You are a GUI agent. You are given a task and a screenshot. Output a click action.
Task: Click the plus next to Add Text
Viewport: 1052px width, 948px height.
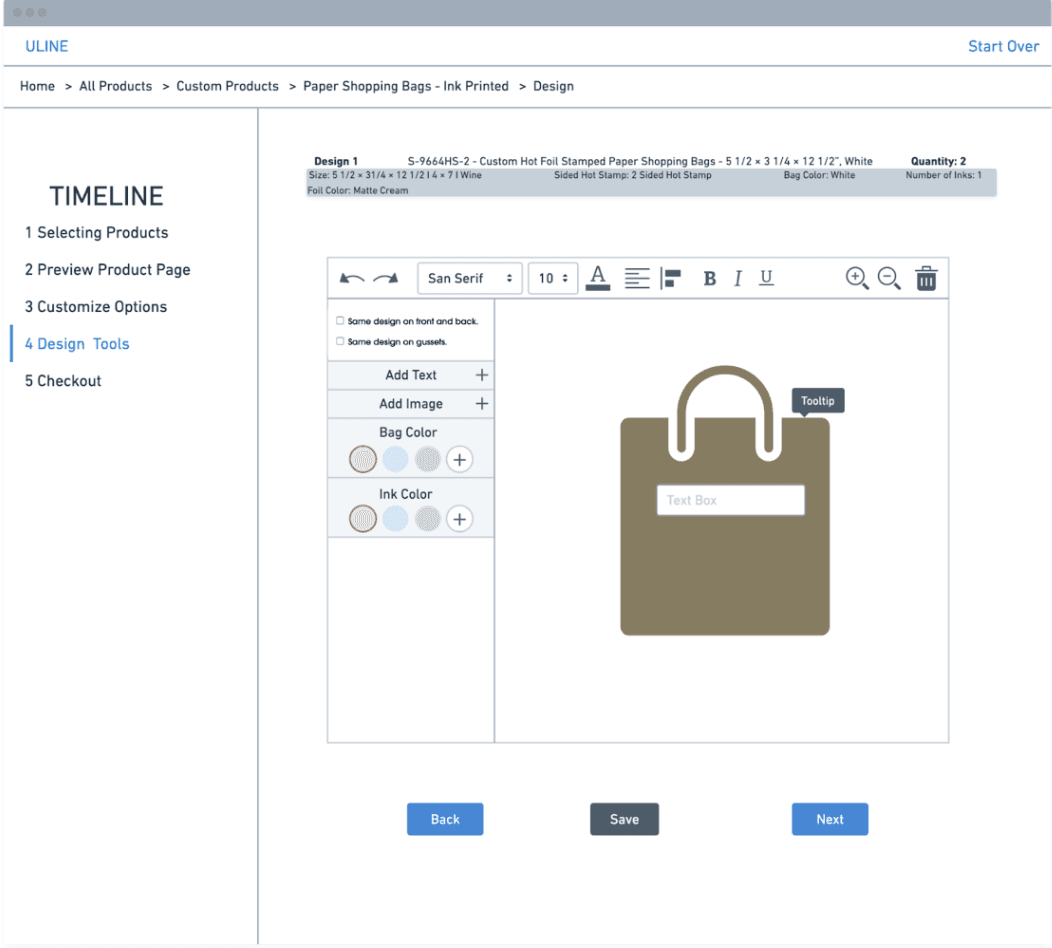pos(482,375)
